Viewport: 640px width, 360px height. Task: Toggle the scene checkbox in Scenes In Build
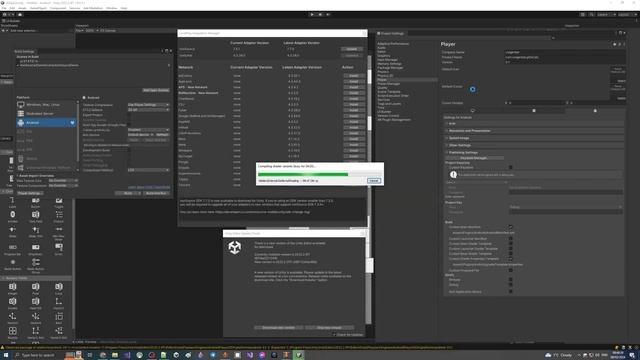tap(18, 65)
